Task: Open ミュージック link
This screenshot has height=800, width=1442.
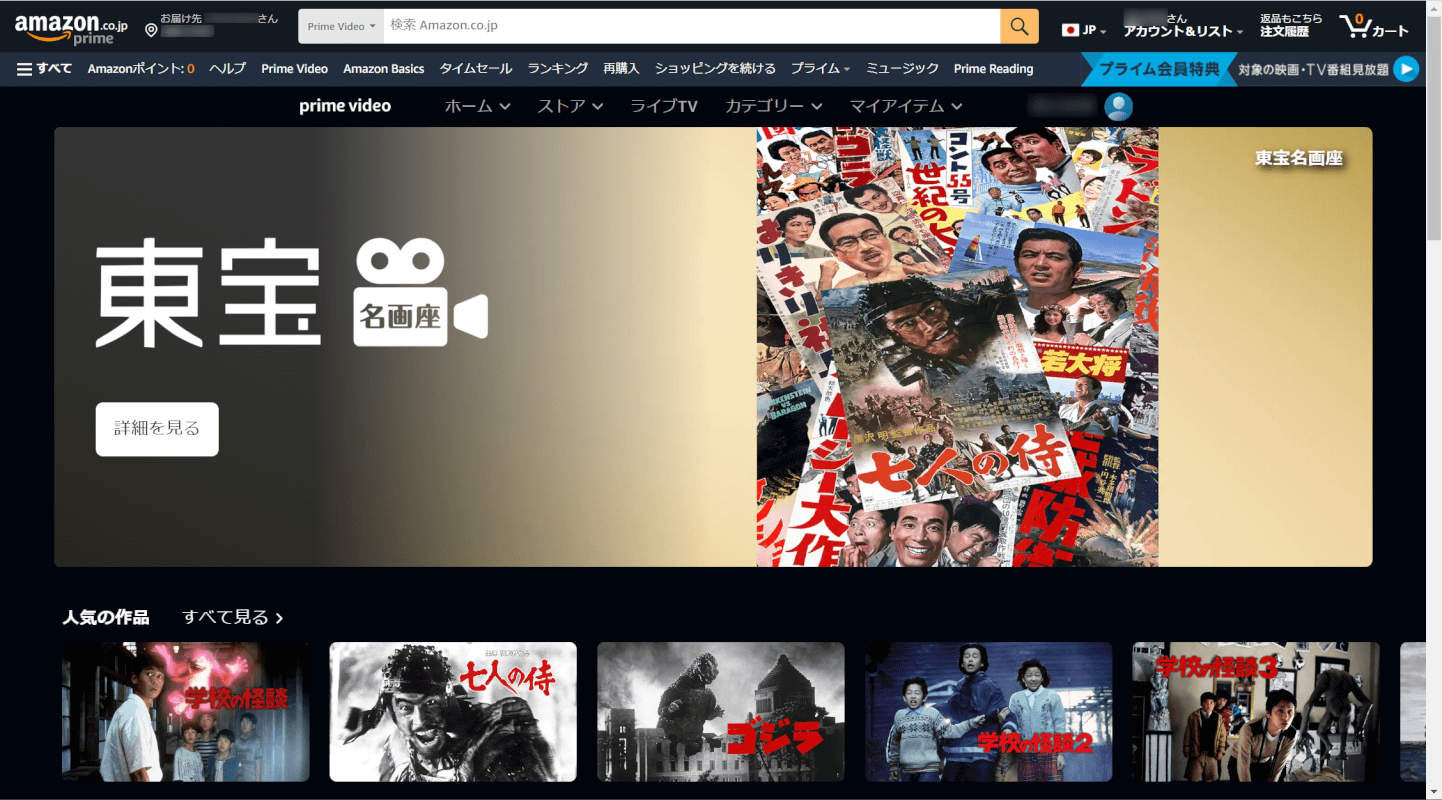Action: point(902,69)
